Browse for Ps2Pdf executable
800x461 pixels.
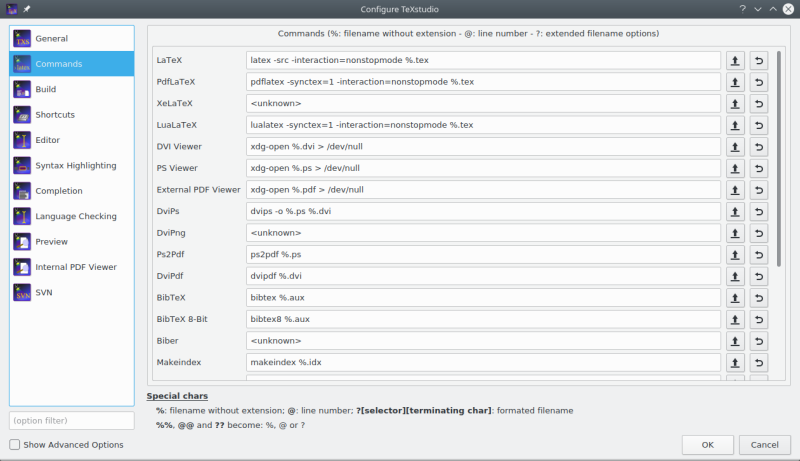(735, 255)
